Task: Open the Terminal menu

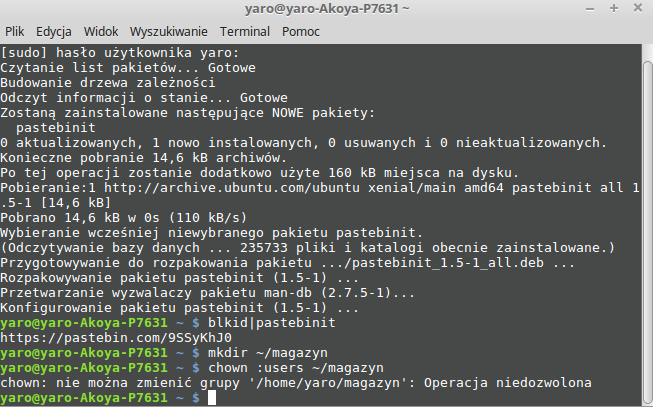Action: (x=245, y=32)
